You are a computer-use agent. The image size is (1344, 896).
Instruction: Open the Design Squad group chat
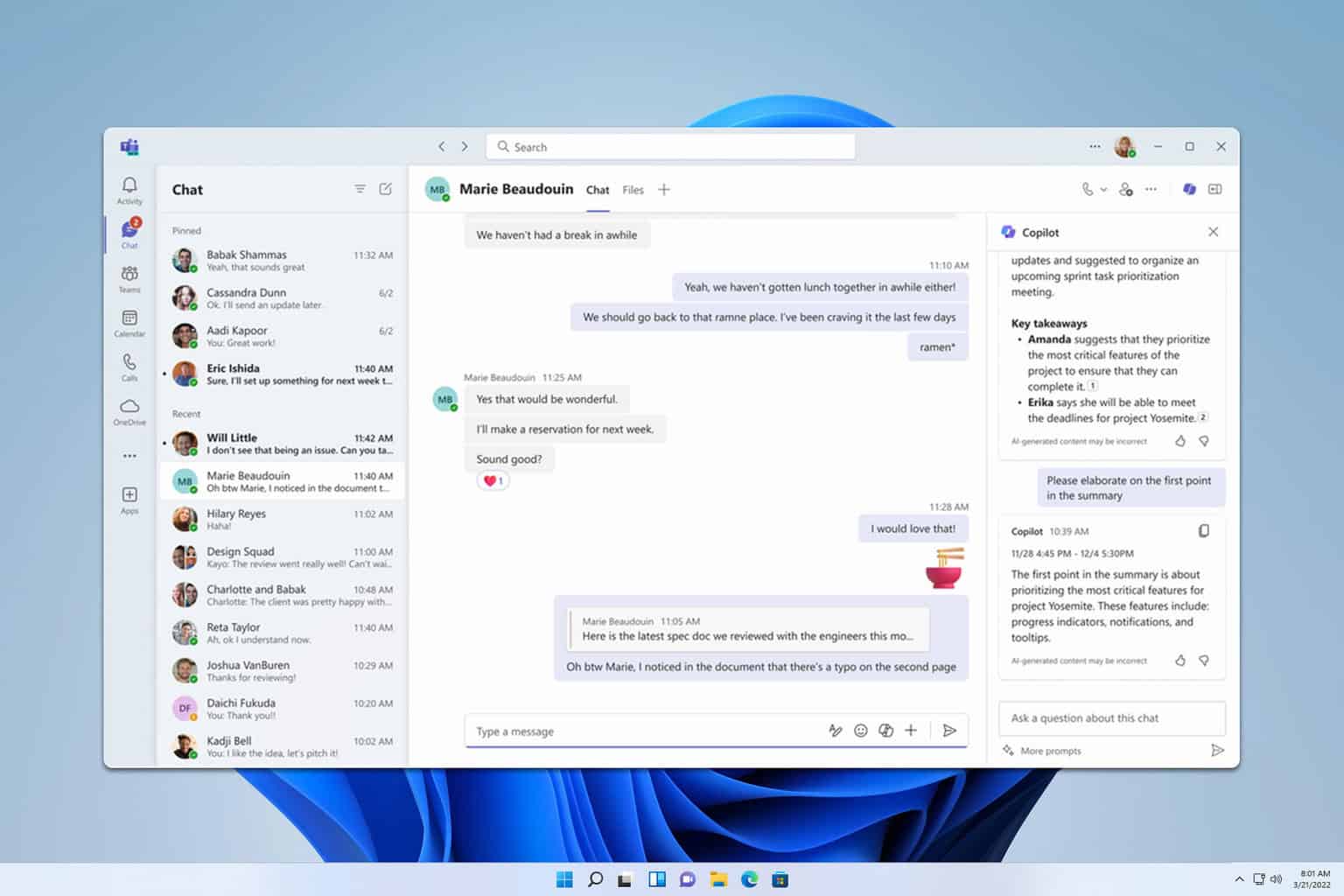282,556
